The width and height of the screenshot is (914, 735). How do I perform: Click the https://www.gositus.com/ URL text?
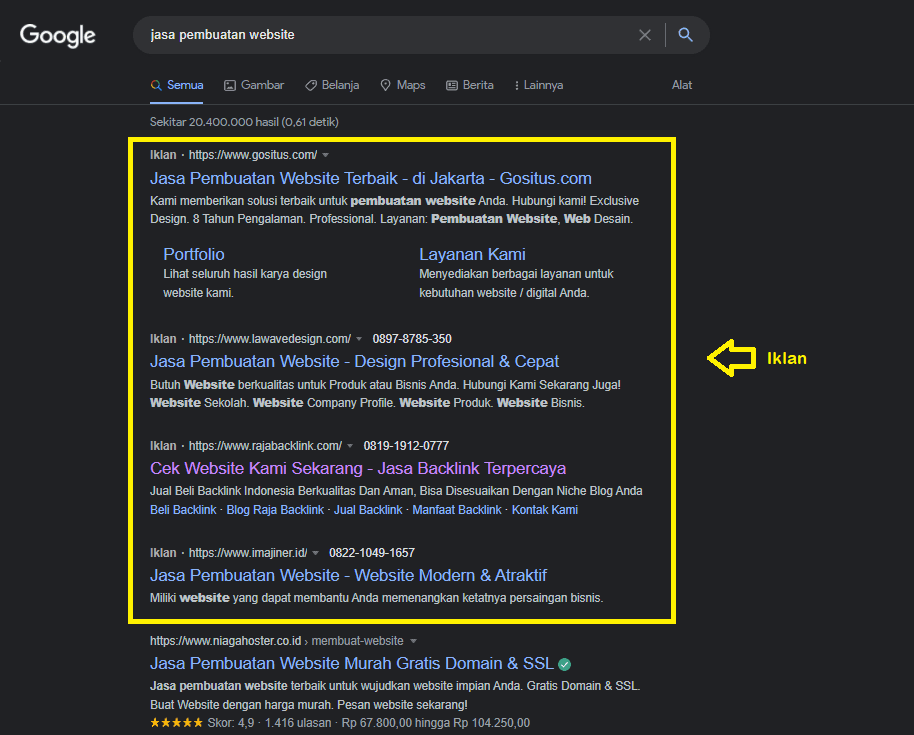coord(253,155)
